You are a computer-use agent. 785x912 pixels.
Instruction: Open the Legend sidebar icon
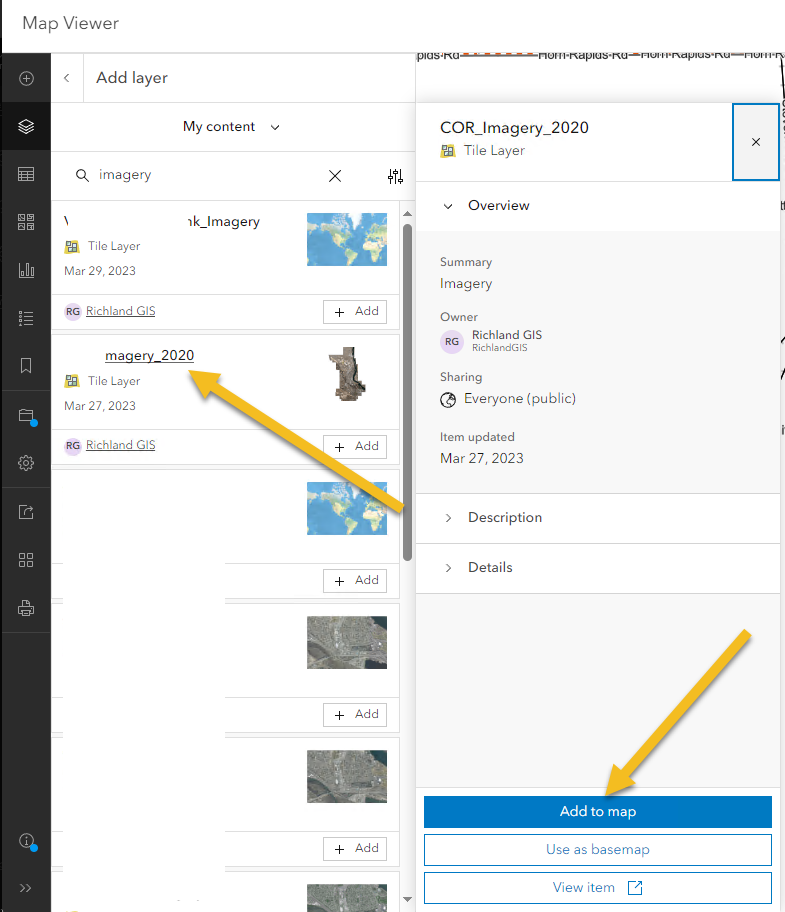click(x=26, y=318)
